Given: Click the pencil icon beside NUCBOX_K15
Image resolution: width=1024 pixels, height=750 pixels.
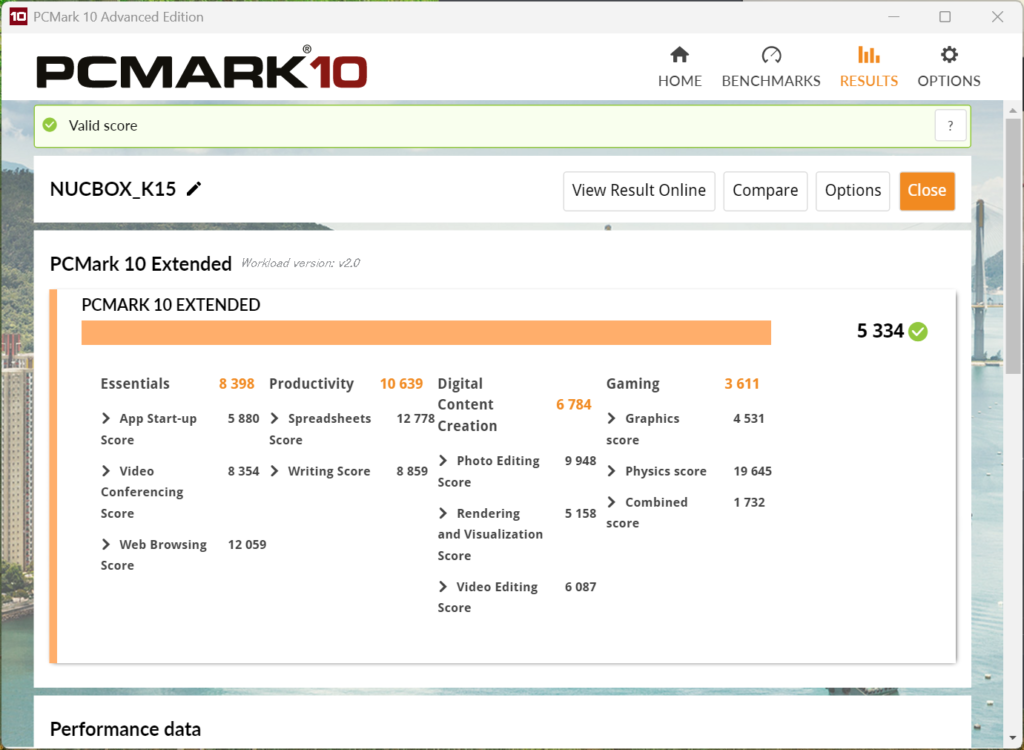Looking at the screenshot, I should pos(194,189).
